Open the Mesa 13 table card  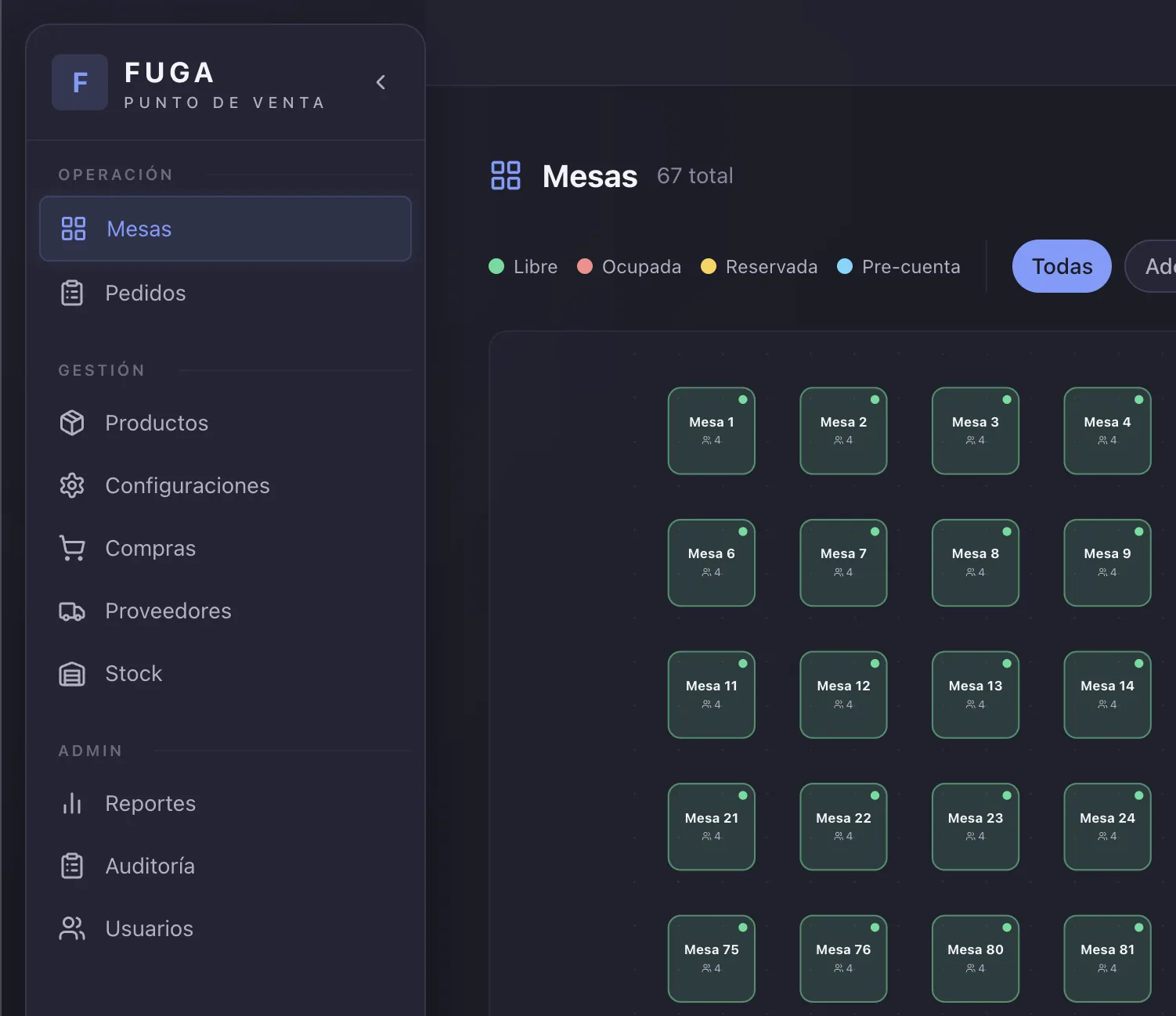pyautogui.click(x=975, y=694)
